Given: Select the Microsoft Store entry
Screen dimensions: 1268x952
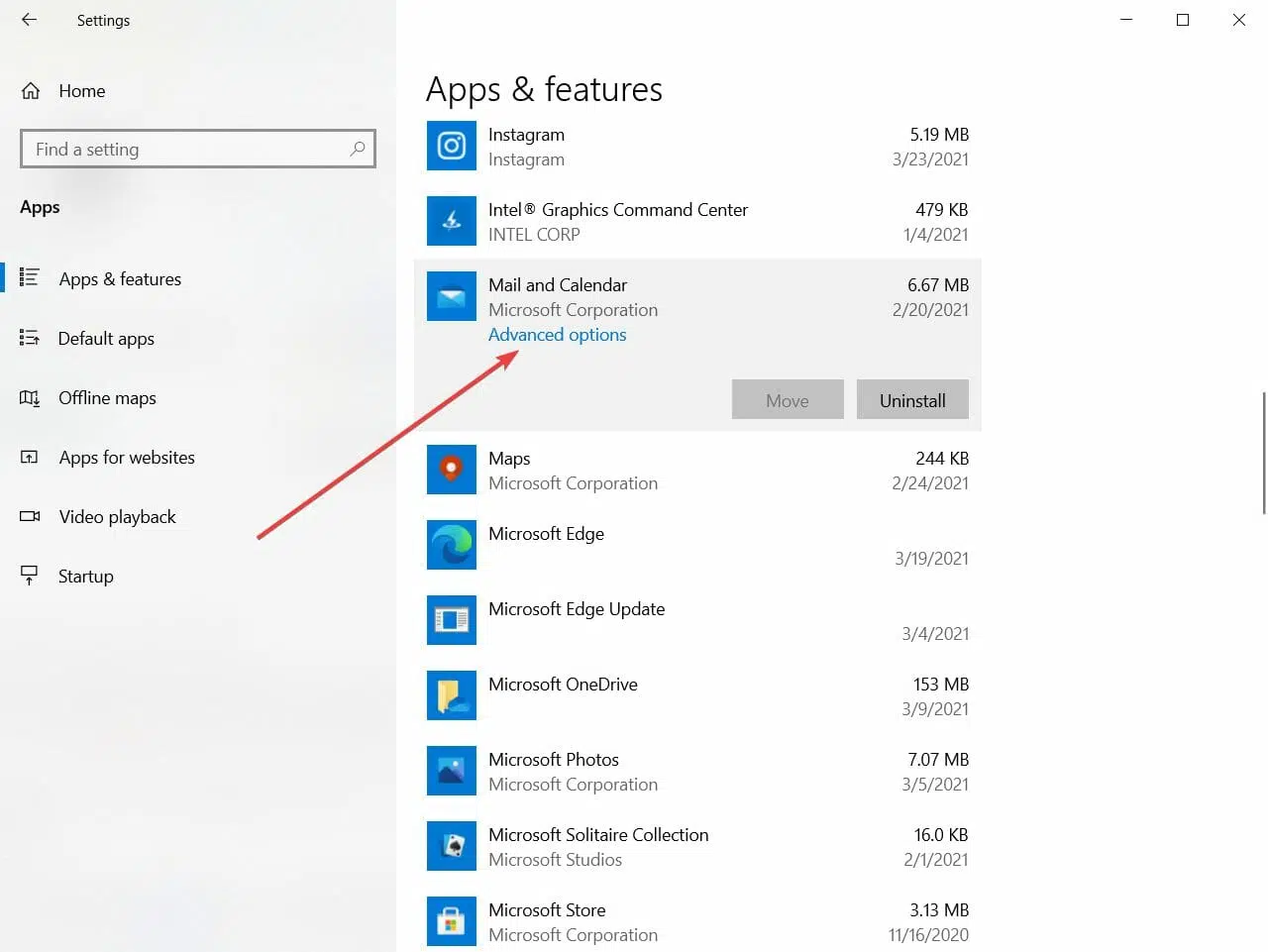Looking at the screenshot, I should coord(697,921).
